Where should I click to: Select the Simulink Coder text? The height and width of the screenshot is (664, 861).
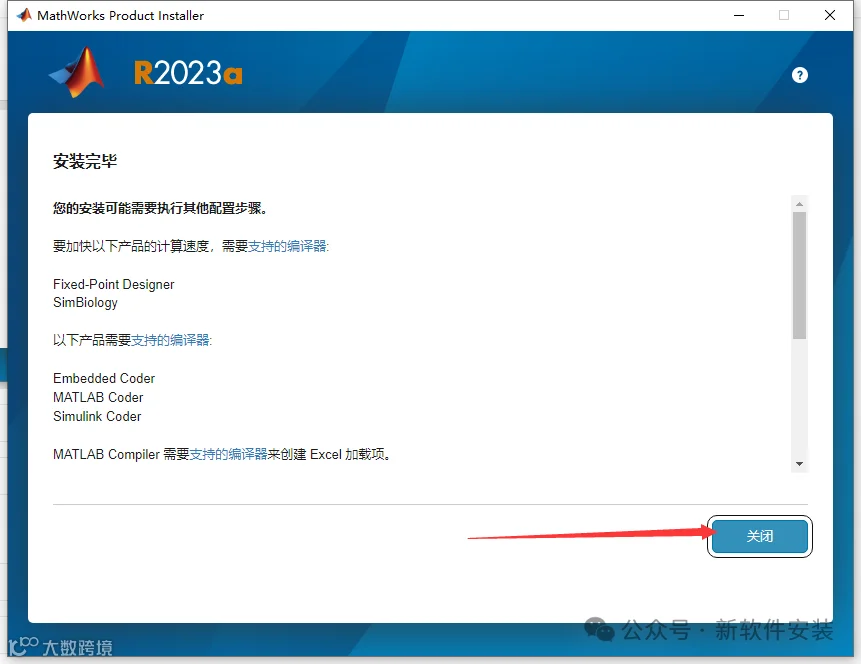pyautogui.click(x=97, y=416)
